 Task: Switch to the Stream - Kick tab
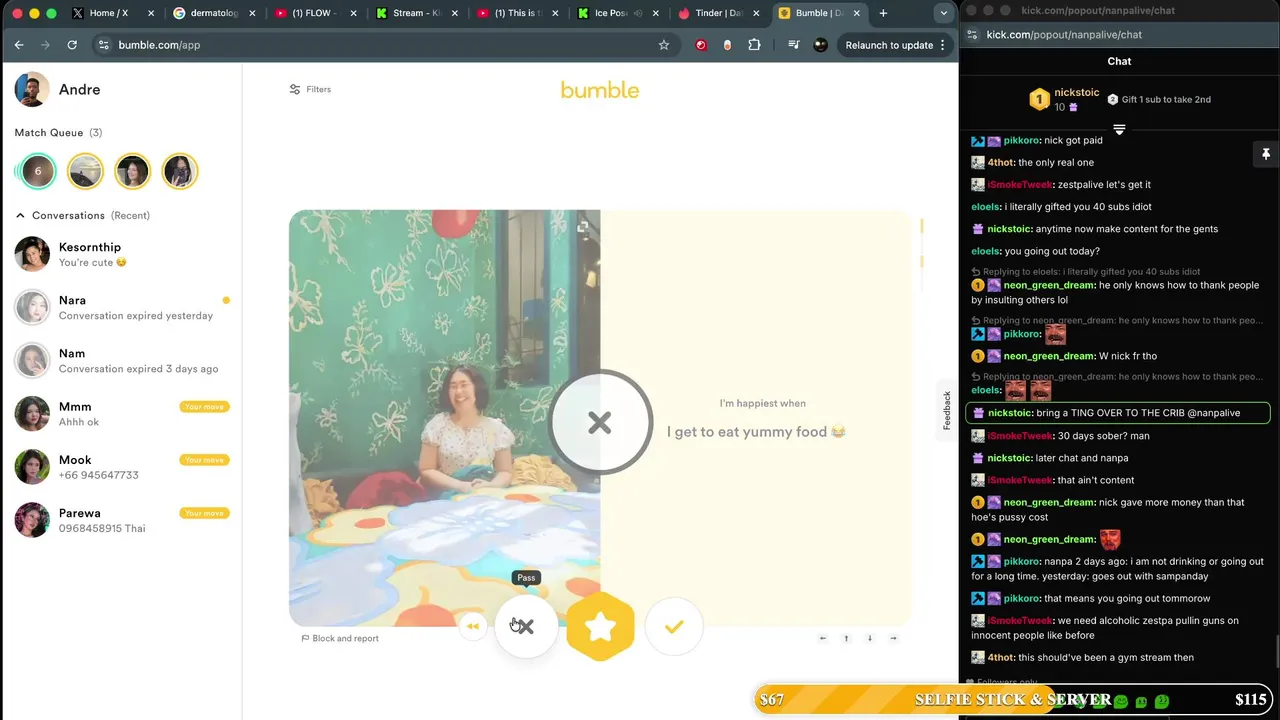tap(415, 13)
